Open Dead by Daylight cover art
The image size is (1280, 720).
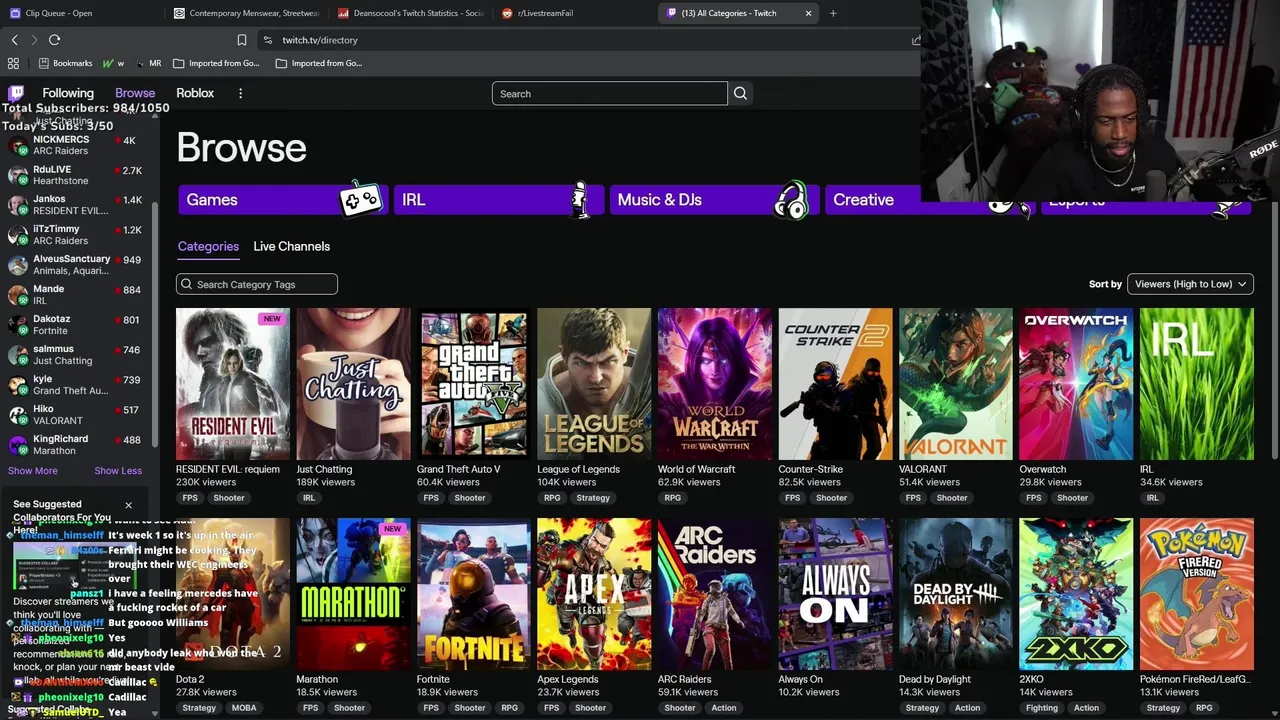tap(956, 594)
